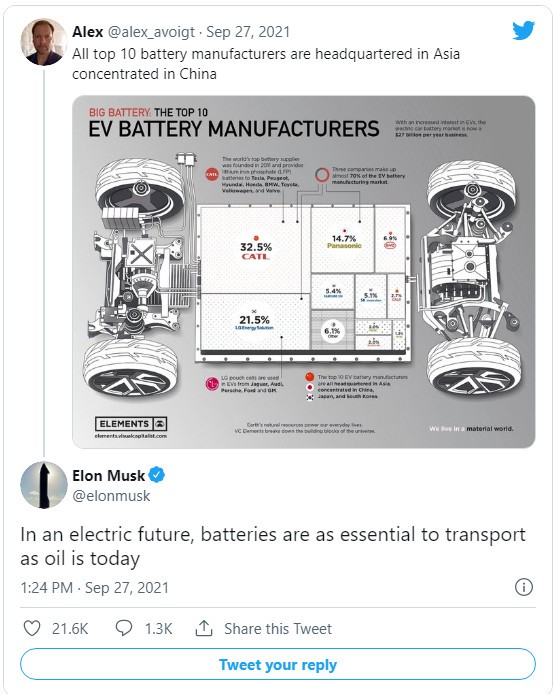Image resolution: width=553 pixels, height=694 pixels.
Task: Click the Tweet your reply button
Action: [278, 664]
